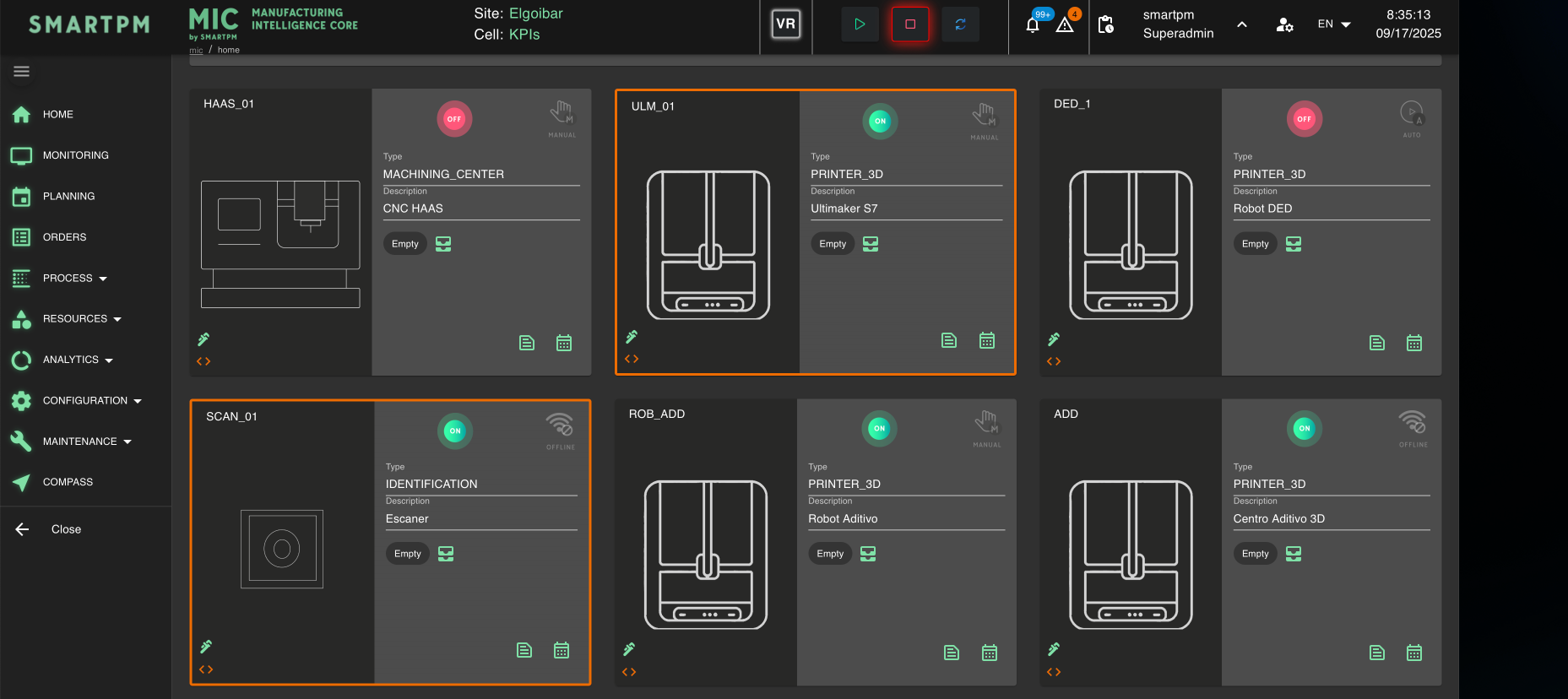Open the ULM_01 calendar icon

[x=987, y=340]
